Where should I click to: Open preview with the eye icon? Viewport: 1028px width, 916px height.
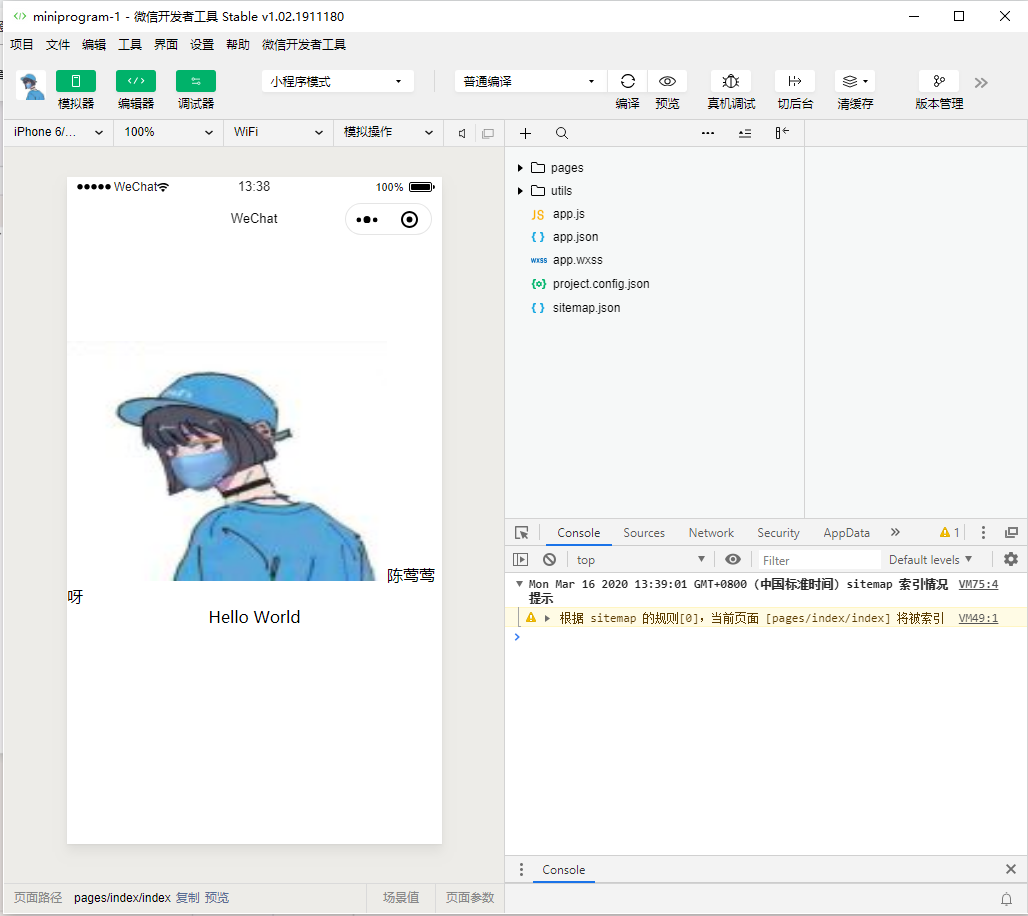point(667,81)
